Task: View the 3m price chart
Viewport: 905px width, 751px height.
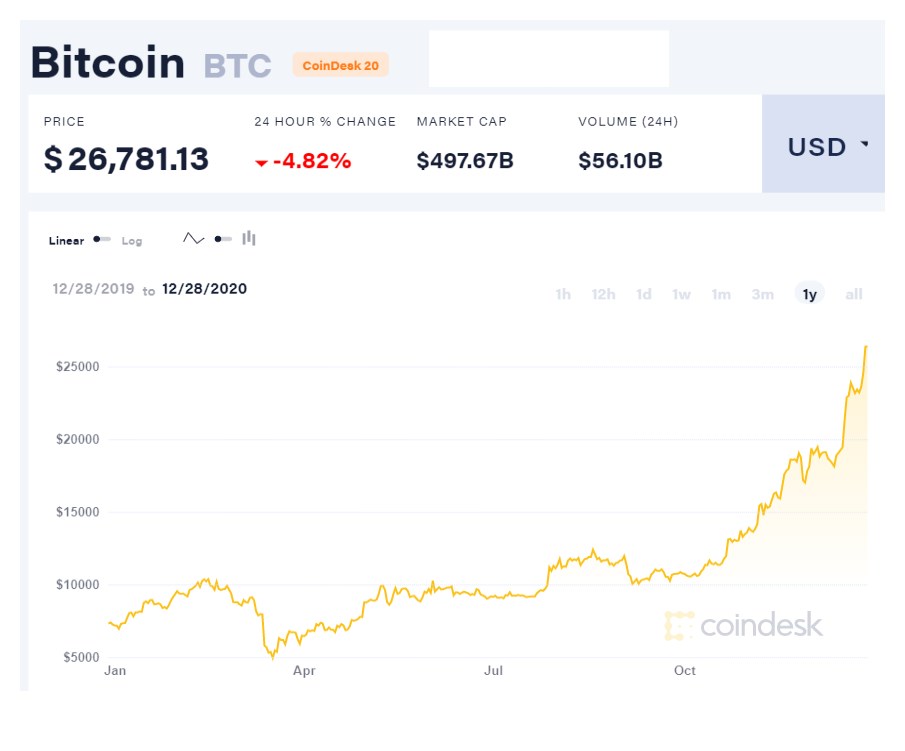Action: coord(762,294)
